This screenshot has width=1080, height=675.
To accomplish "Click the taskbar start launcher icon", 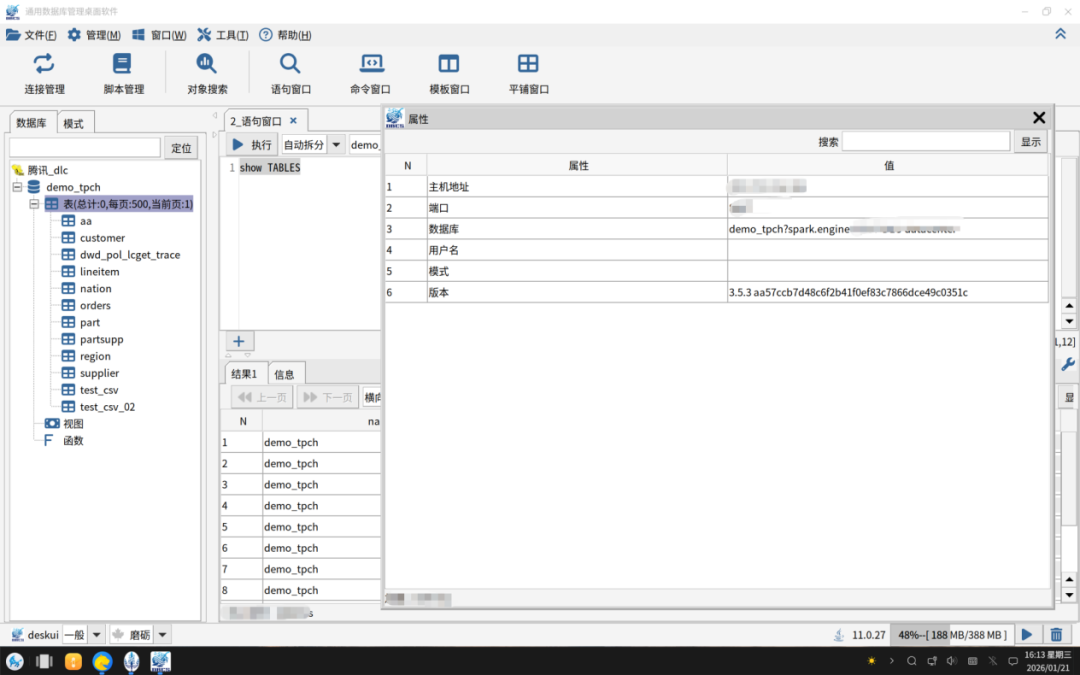I will point(14,661).
